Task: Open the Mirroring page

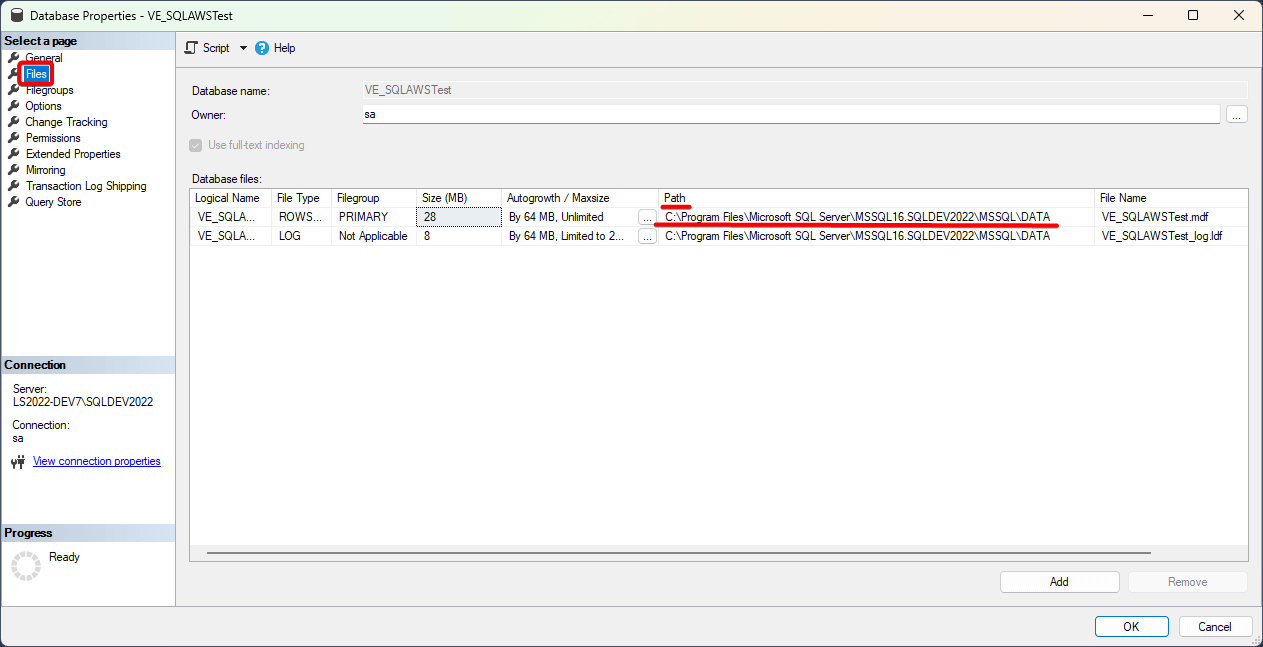Action: pyautogui.click(x=46, y=170)
